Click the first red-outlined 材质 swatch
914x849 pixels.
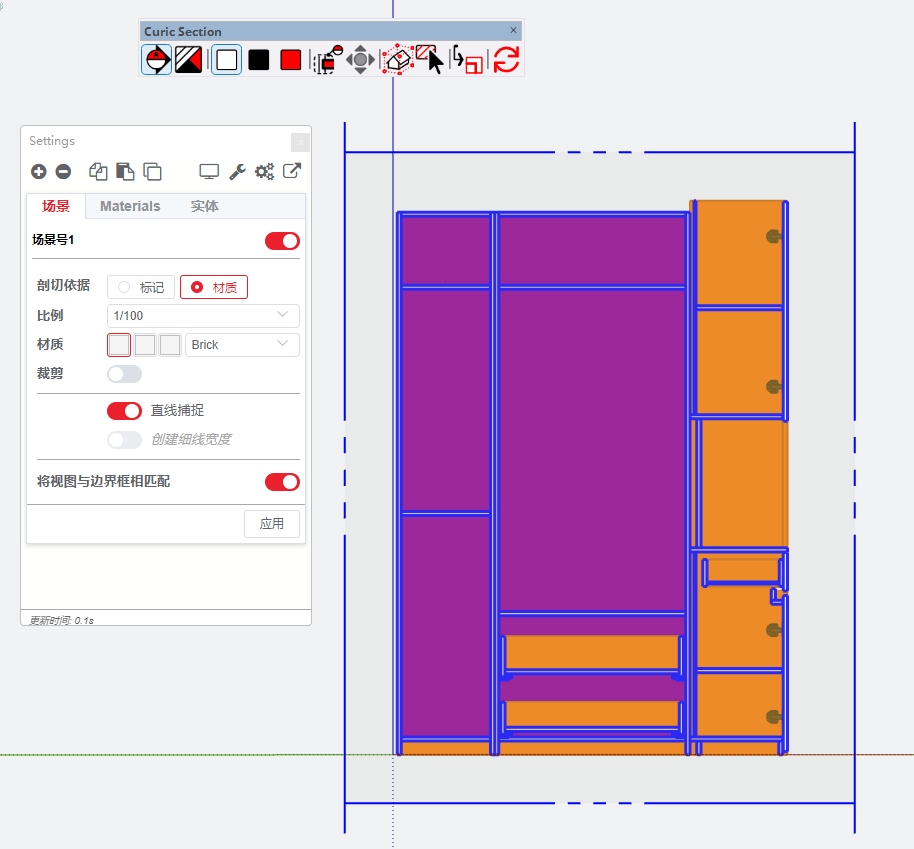coord(119,345)
